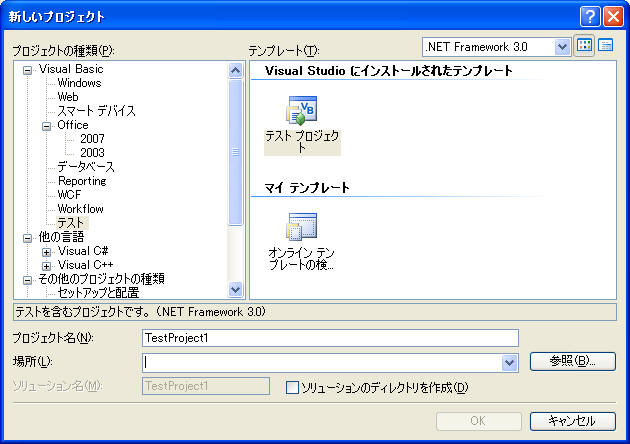Select その他のプロジェクトの種類 tree item
630x444 pixels.
click(101, 279)
